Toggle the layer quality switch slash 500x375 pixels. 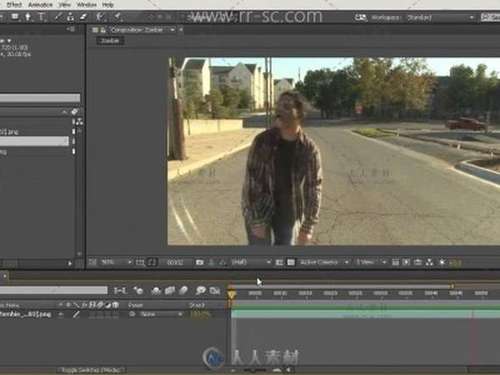[x=76, y=314]
